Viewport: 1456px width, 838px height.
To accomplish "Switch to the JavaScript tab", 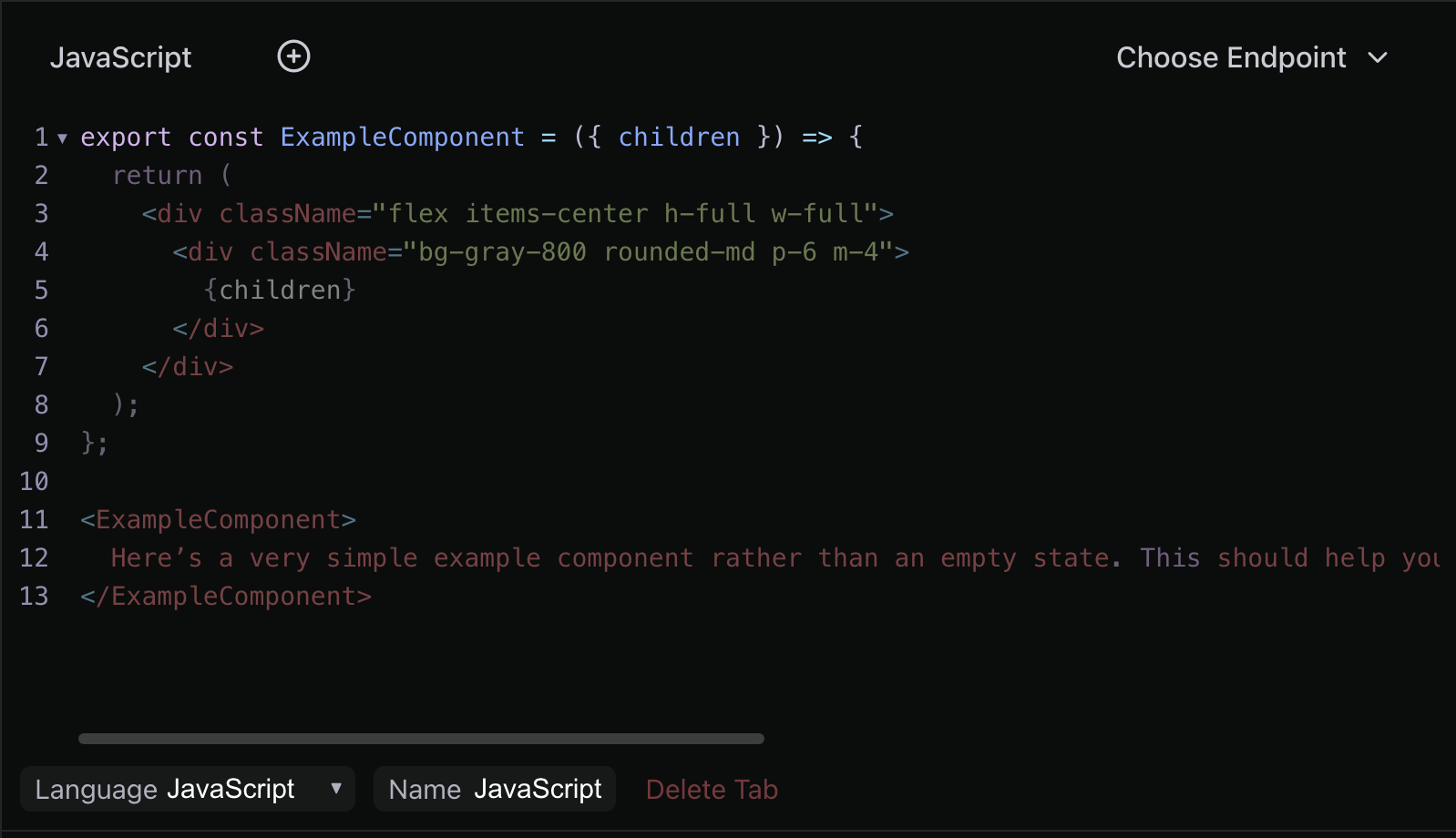I will pyautogui.click(x=120, y=57).
